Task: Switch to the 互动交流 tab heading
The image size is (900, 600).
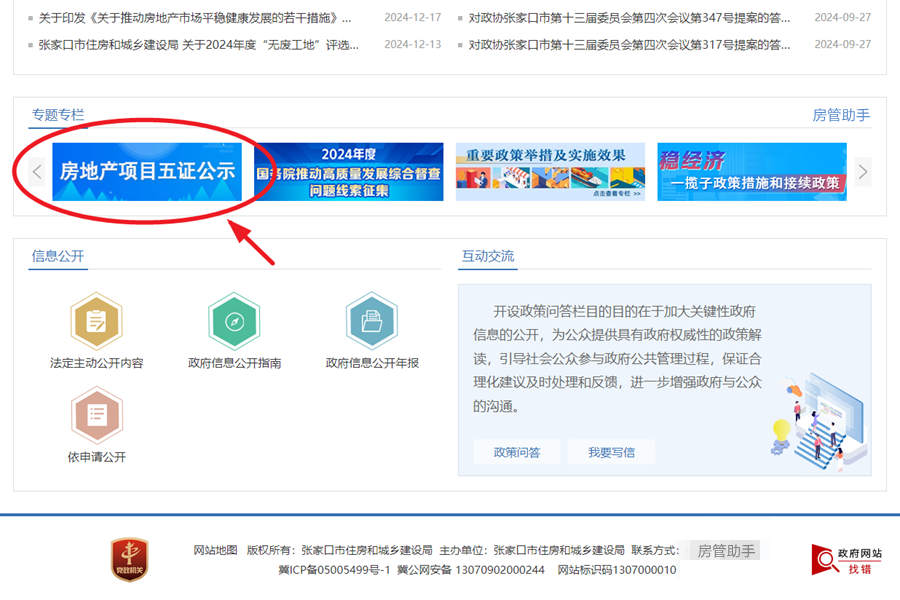Action: 487,256
